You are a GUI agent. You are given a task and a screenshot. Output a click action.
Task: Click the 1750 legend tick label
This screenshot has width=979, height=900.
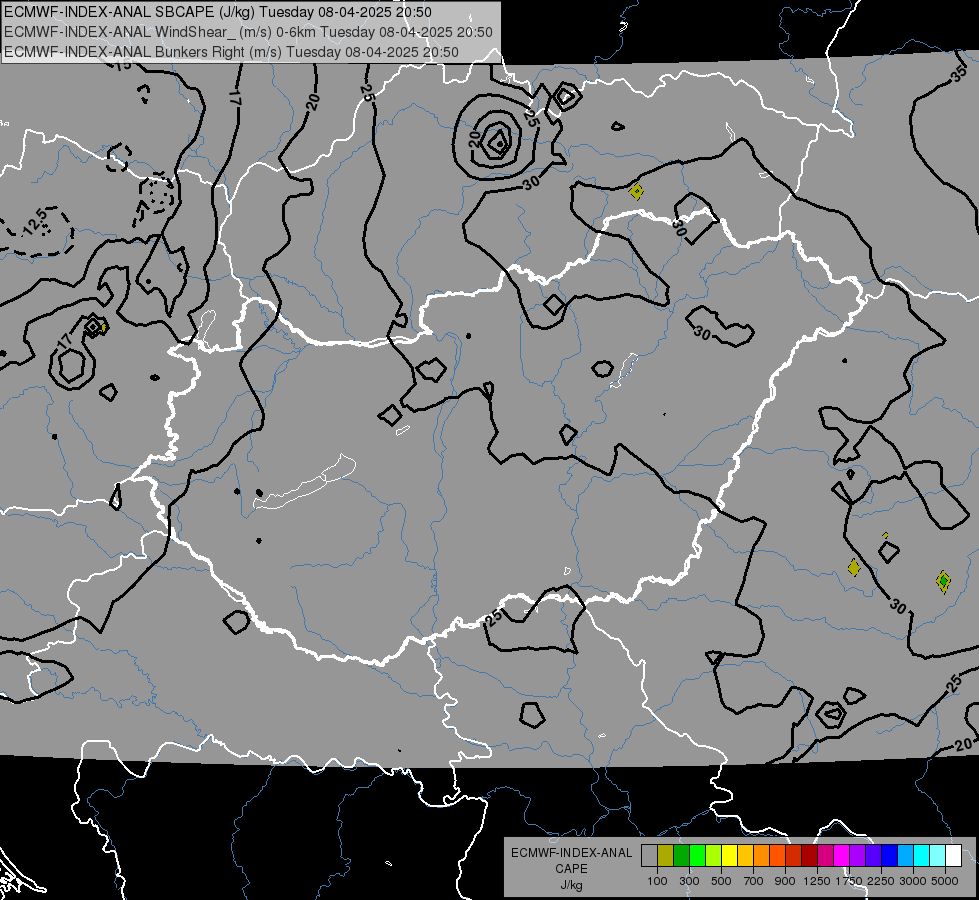849,881
